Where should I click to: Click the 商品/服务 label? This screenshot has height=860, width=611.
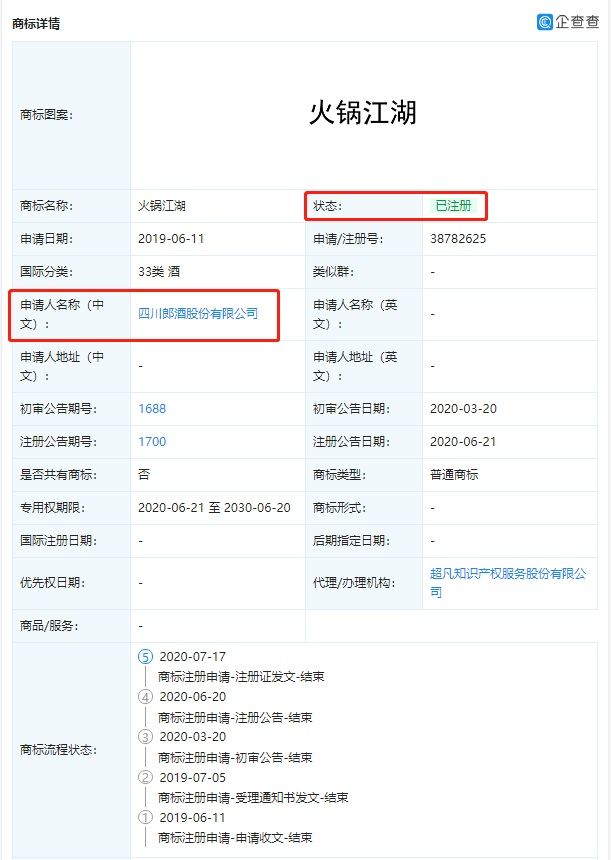(49, 626)
